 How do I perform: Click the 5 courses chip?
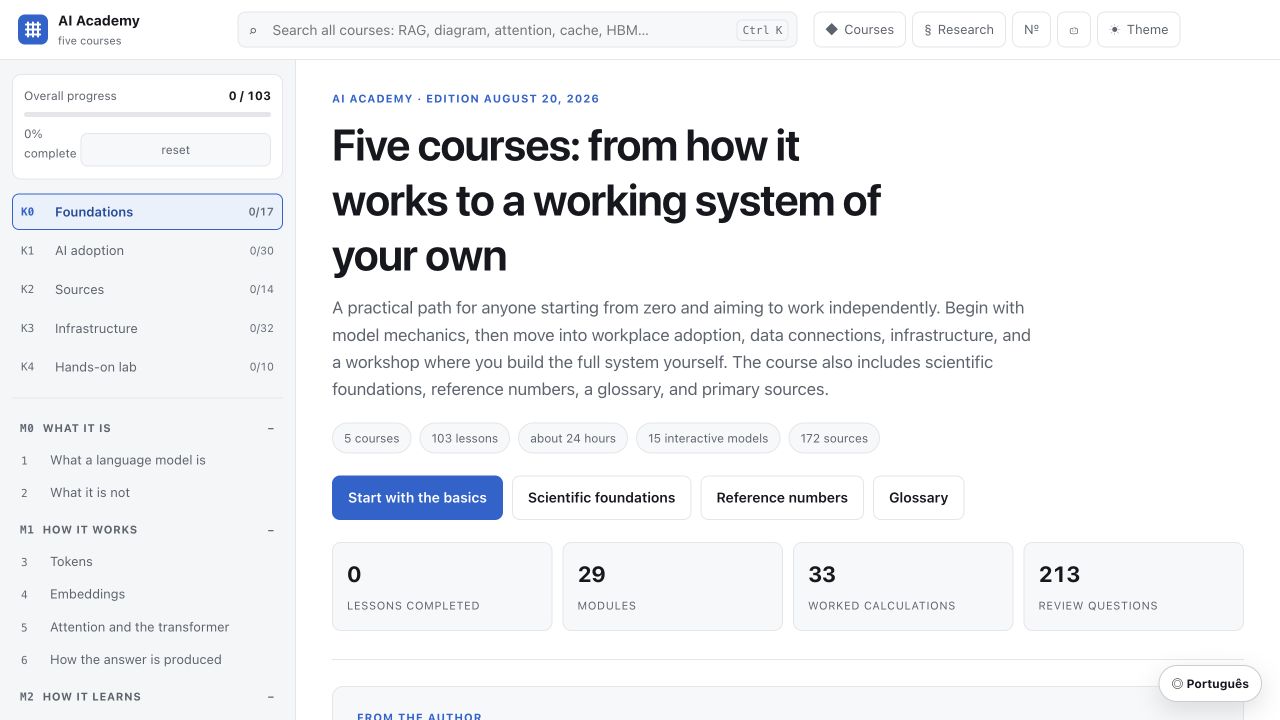click(x=371, y=438)
